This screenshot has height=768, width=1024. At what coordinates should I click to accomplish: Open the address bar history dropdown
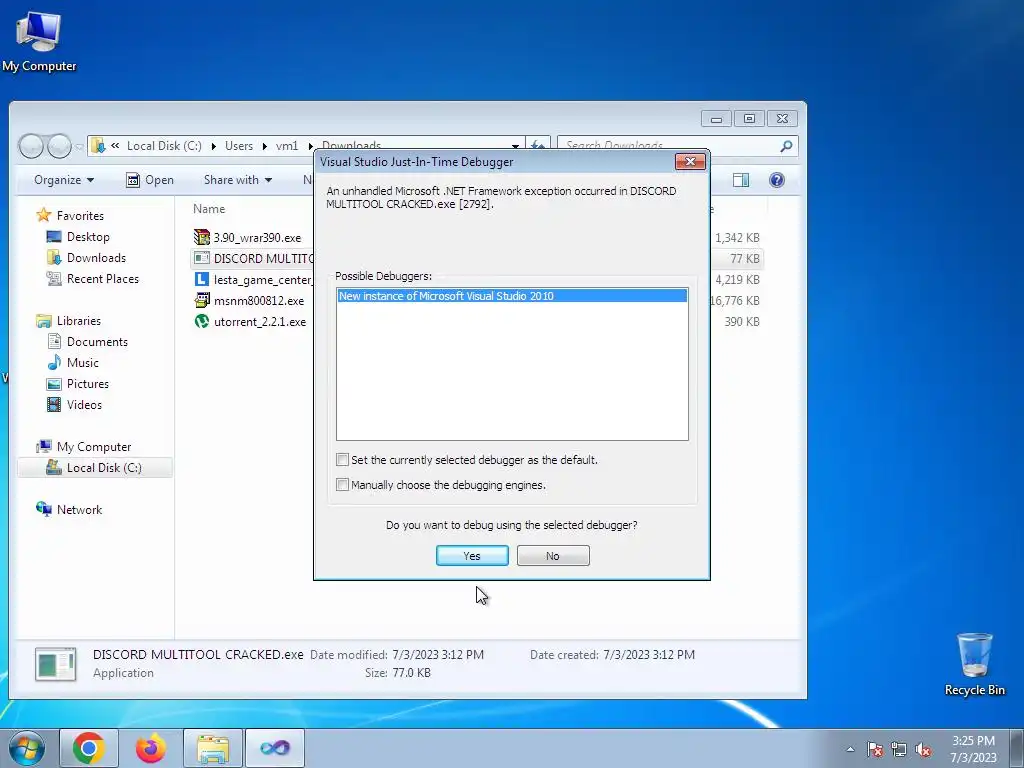pos(515,146)
